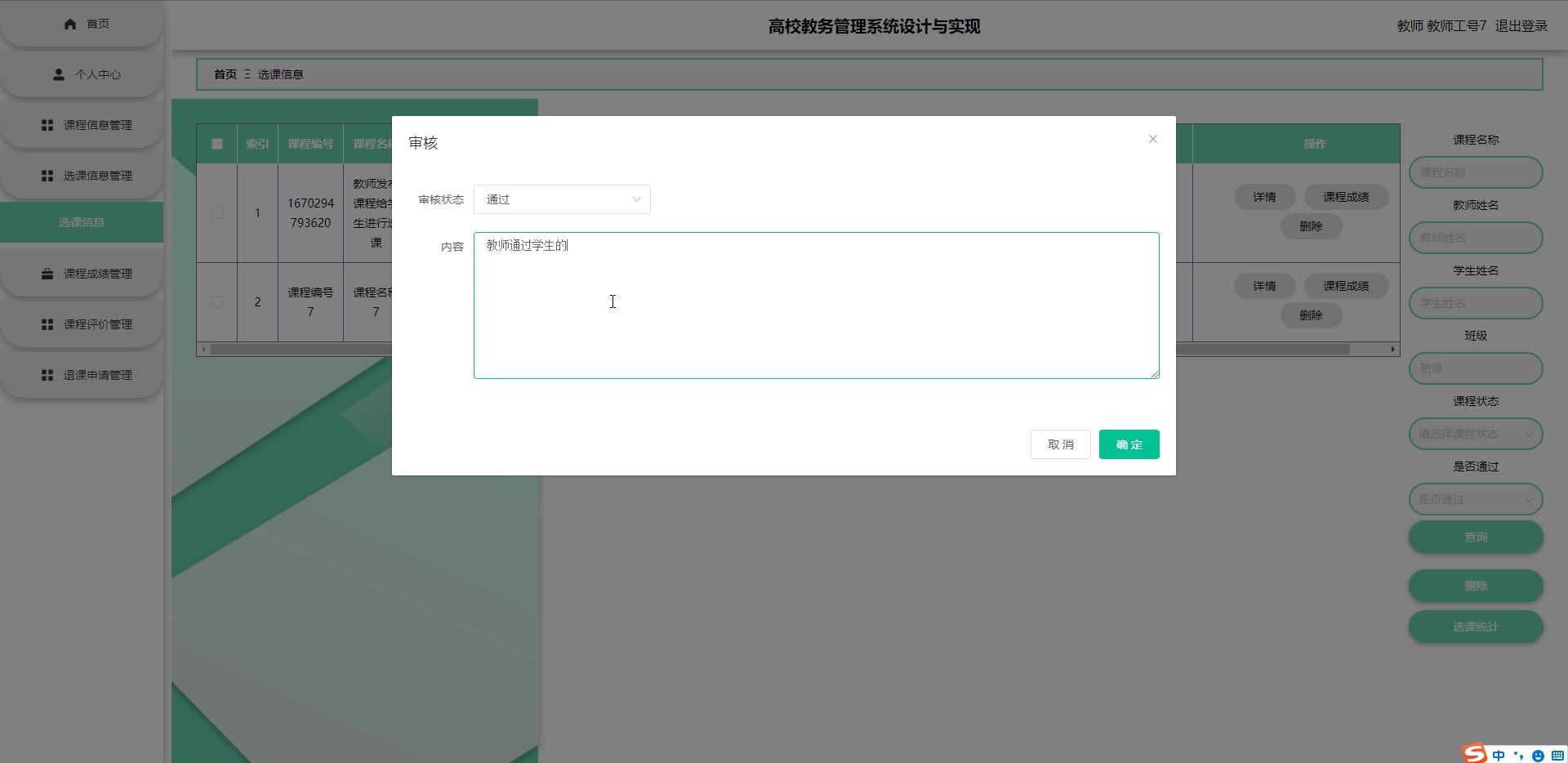Click 选课信息 in the breadcrumb

[281, 74]
